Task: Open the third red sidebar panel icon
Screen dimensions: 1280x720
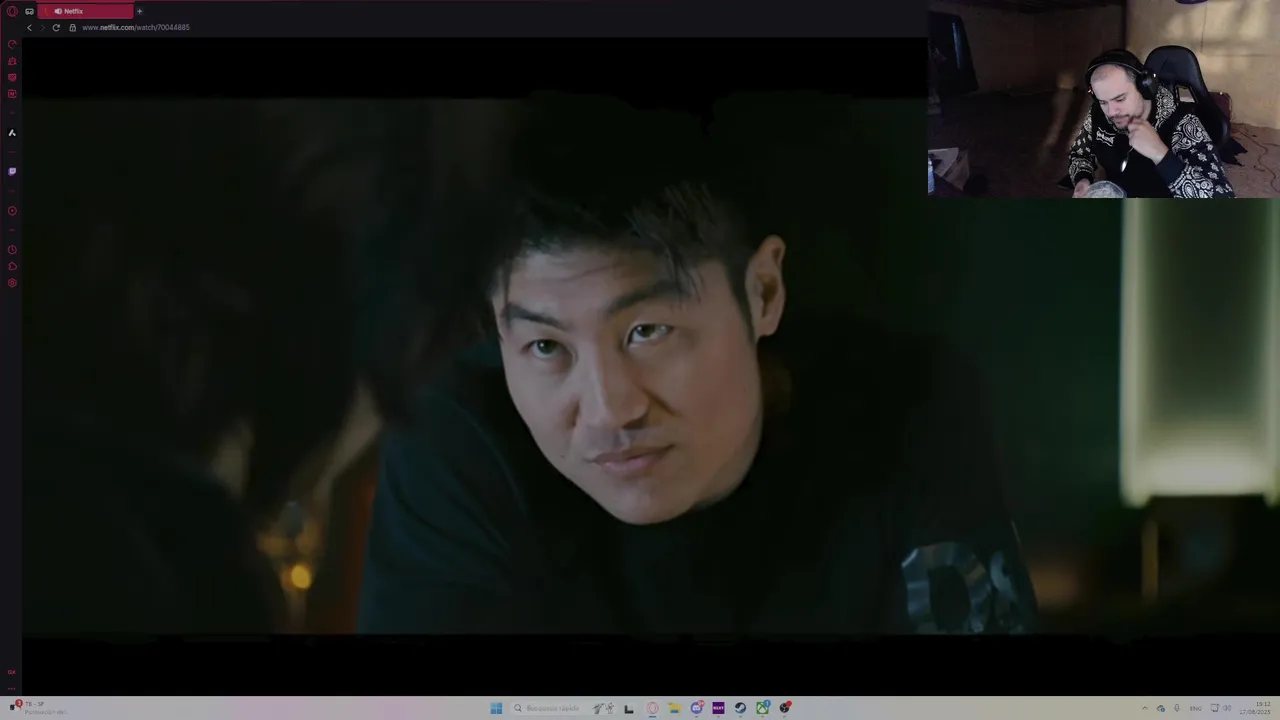Action: 12,77
